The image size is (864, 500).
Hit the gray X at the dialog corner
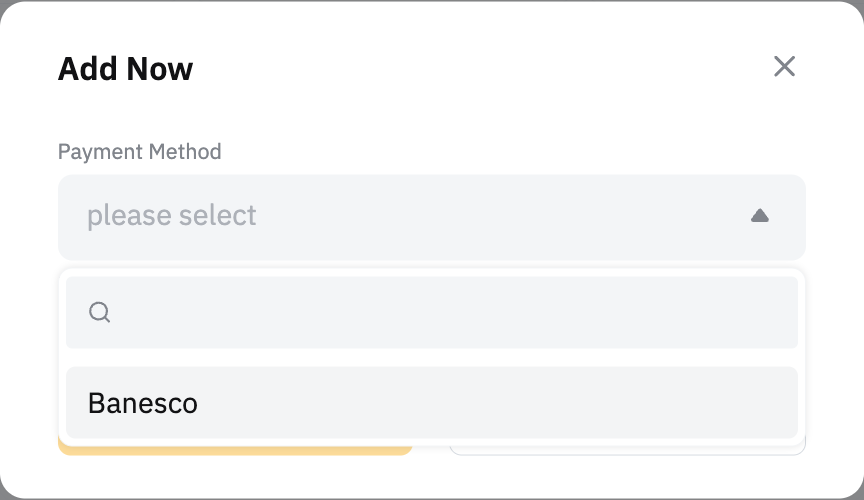[x=784, y=67]
